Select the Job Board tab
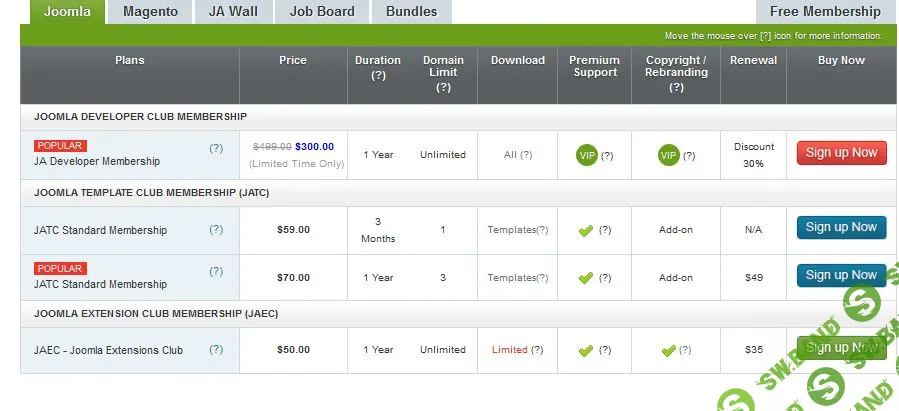 (x=321, y=12)
